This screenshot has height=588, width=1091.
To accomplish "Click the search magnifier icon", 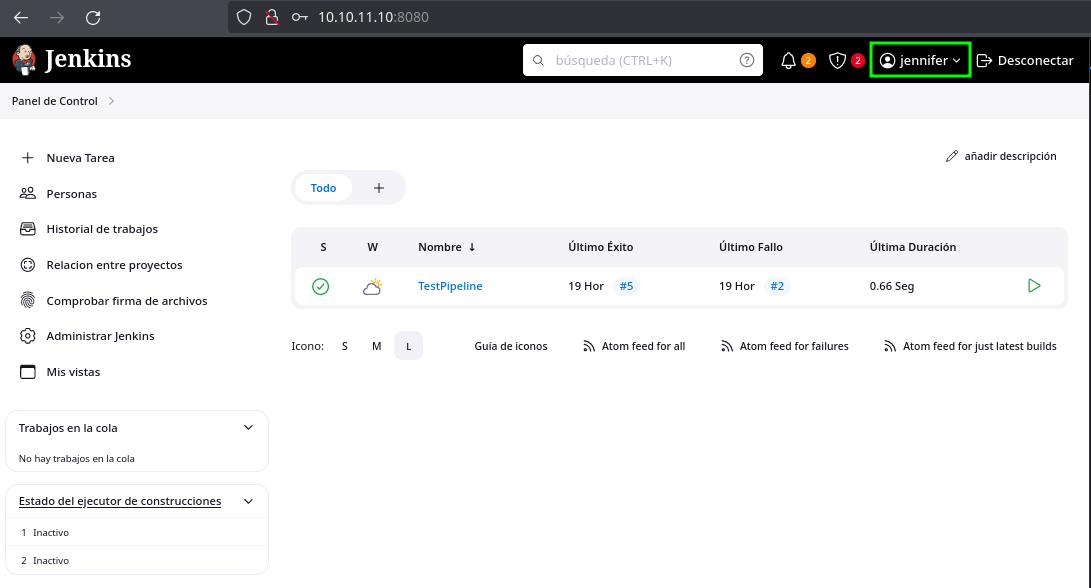I will 538,61.
